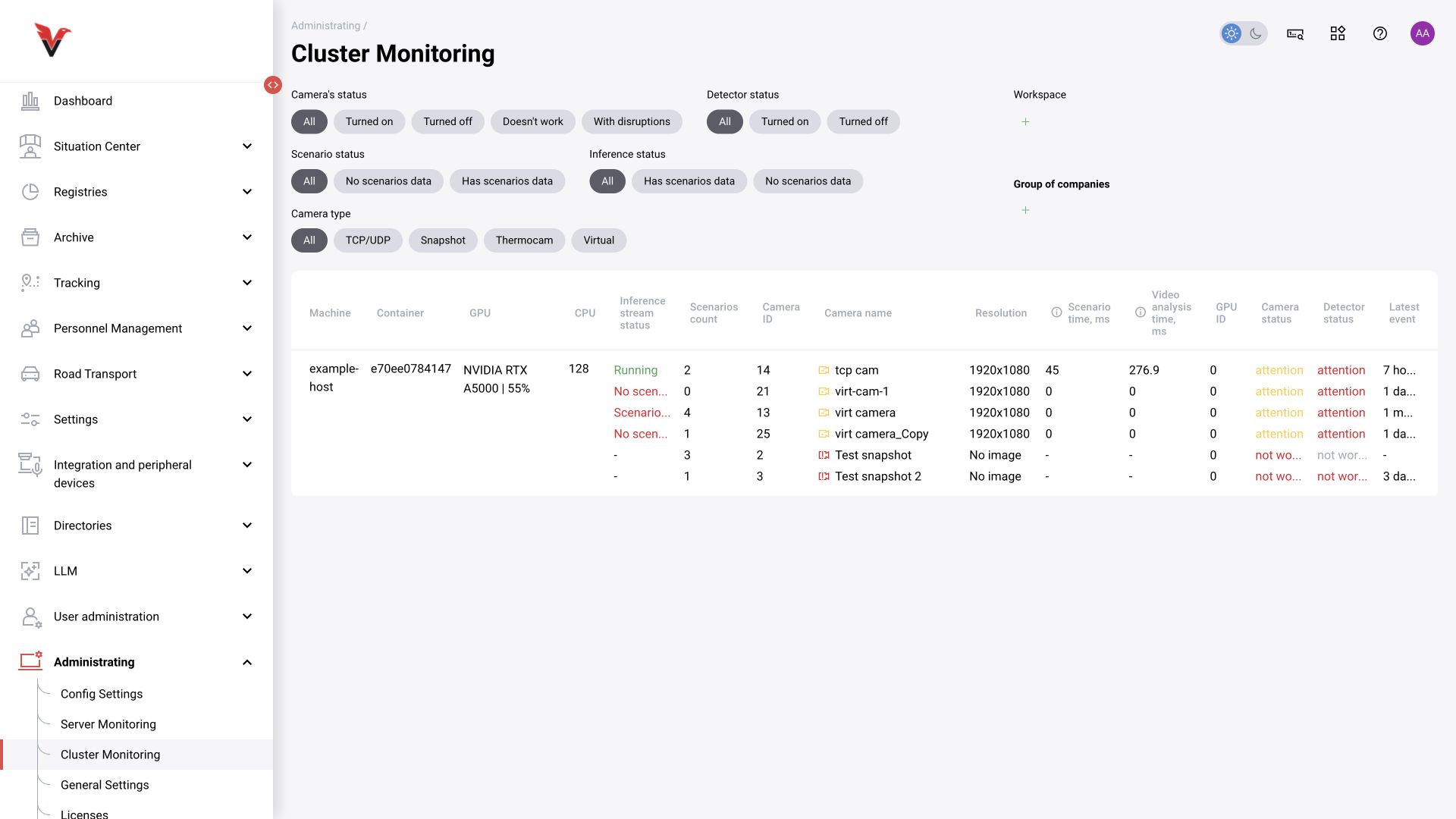Click virt camera_Copy camera name
Image resolution: width=1456 pixels, height=819 pixels.
(881, 434)
